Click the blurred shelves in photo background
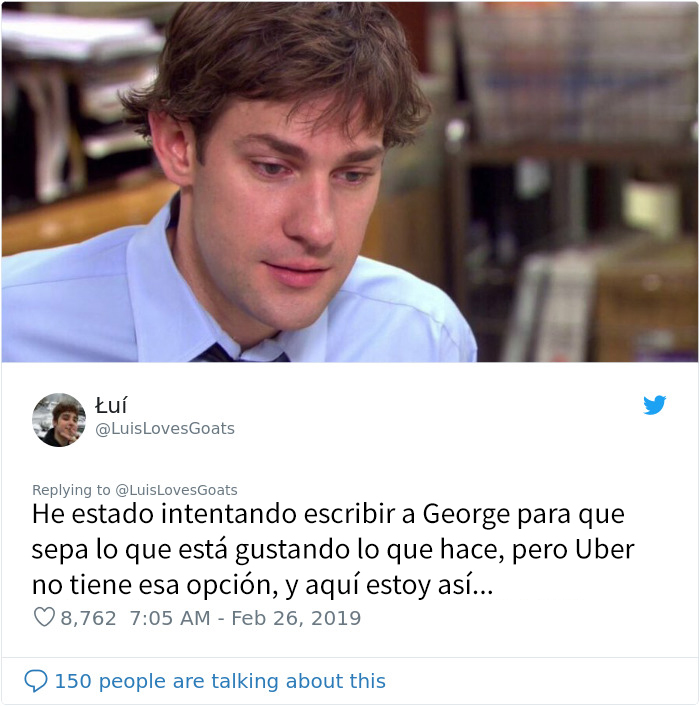 point(576,180)
